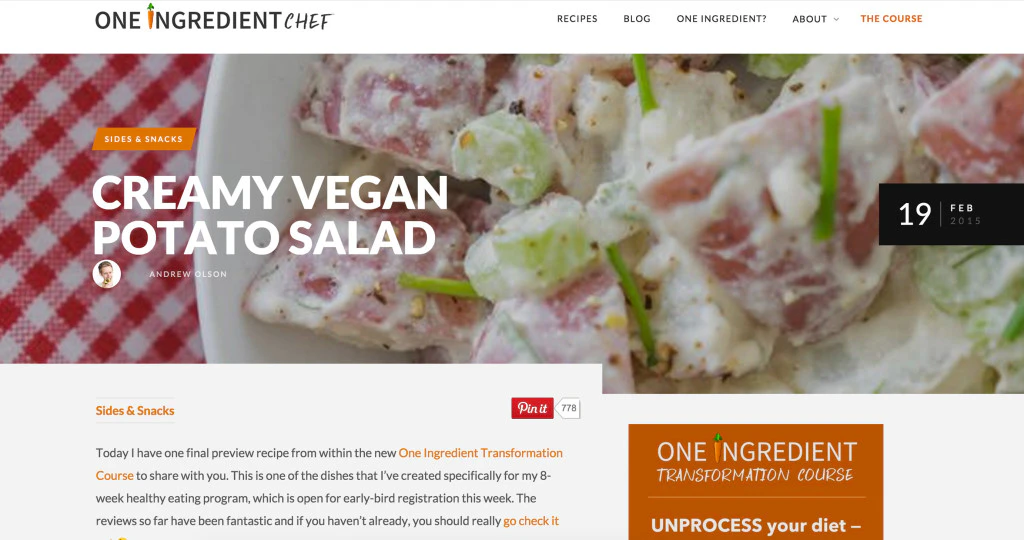Click the Creamy Vegan Potato Salad title
Screen dimensions: 1024x540
(x=270, y=215)
